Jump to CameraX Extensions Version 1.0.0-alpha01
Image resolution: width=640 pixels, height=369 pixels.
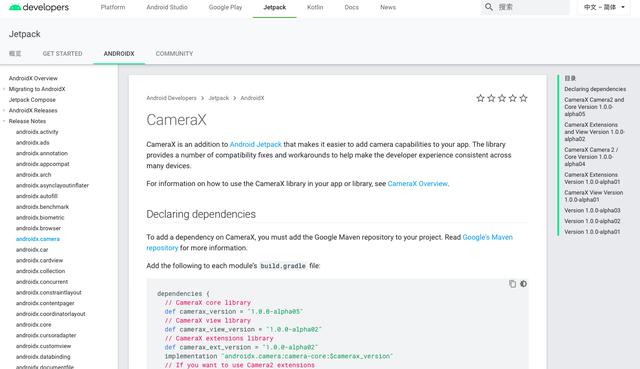click(592, 178)
